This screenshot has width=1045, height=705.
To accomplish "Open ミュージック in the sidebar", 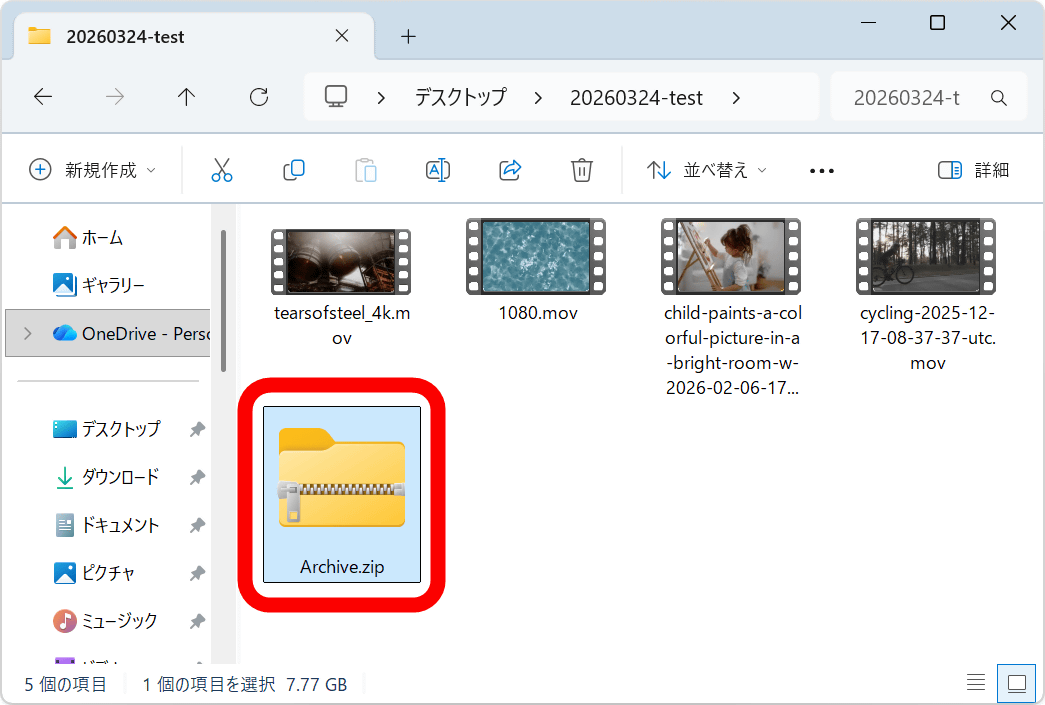I will pyautogui.click(x=105, y=621).
